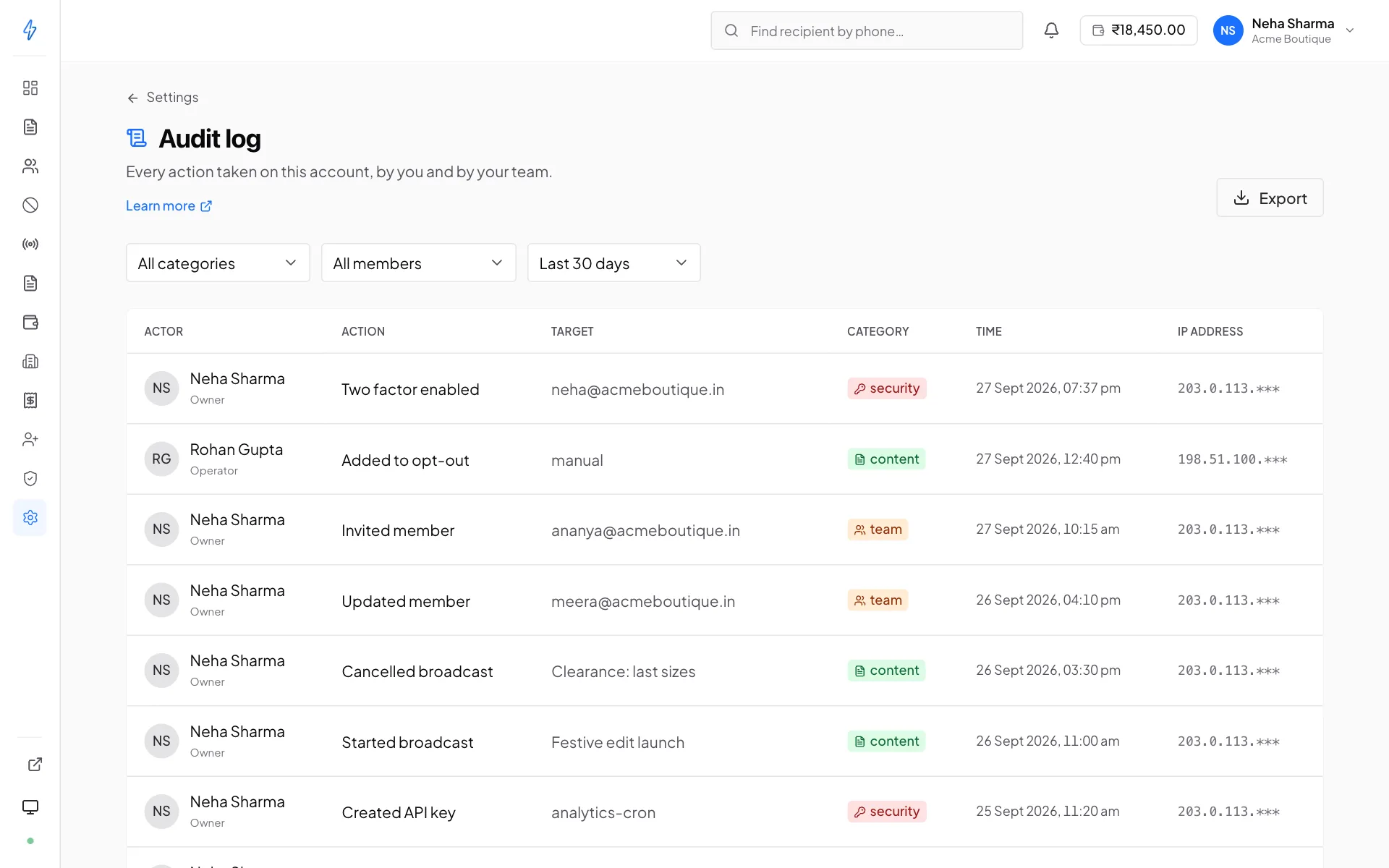Open the contacts people icon in sidebar
The width and height of the screenshot is (1389, 868).
point(30,166)
